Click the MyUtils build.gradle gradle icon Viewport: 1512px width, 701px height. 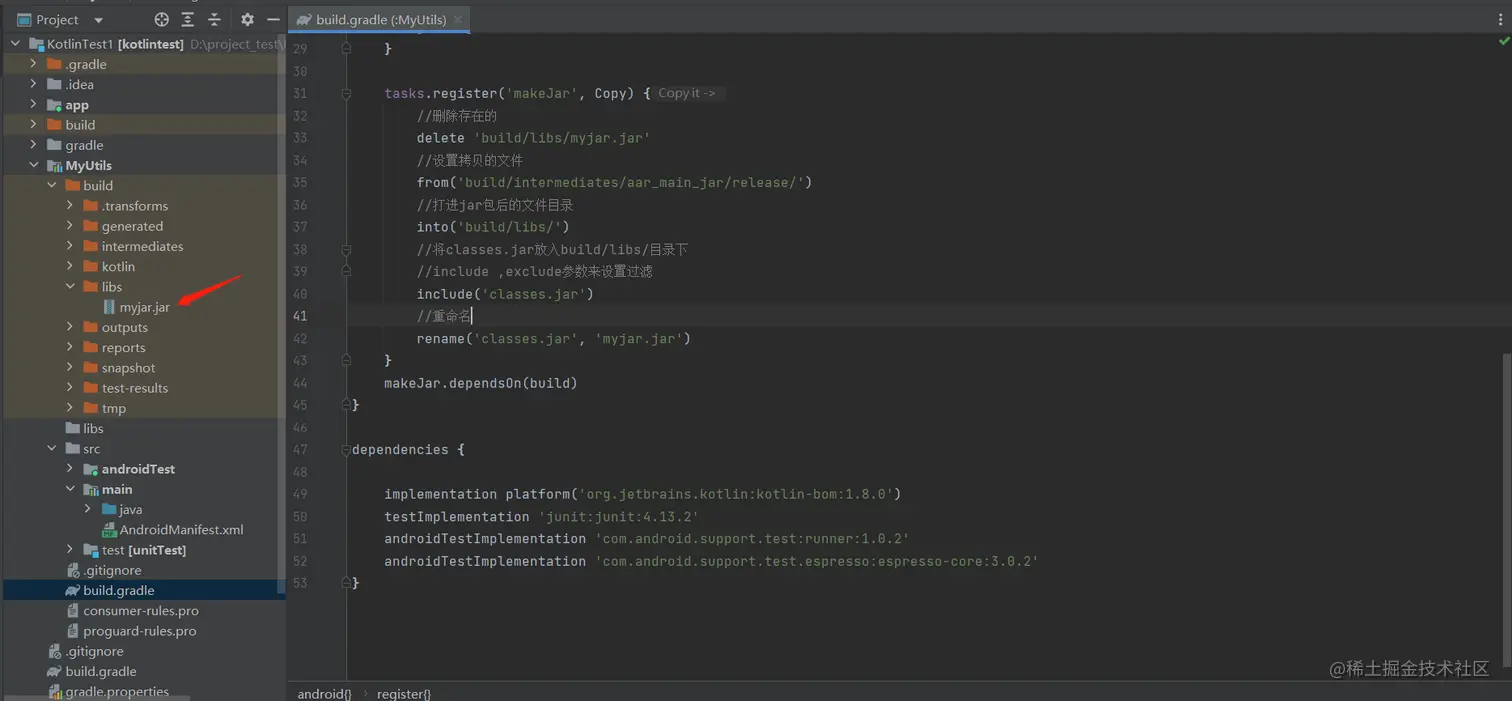point(73,591)
